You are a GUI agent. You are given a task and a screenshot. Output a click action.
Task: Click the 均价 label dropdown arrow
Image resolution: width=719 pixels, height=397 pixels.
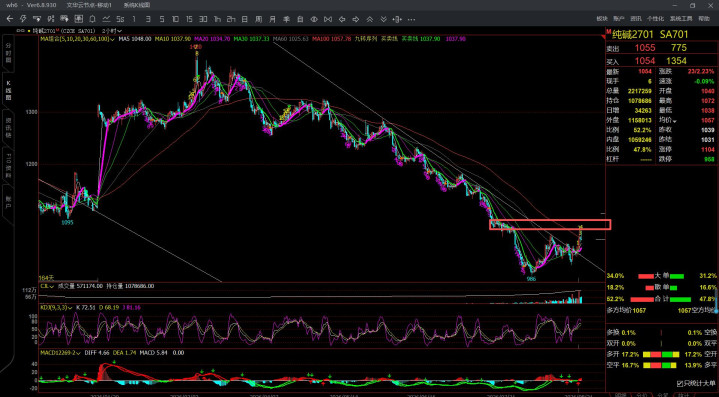pos(675,121)
